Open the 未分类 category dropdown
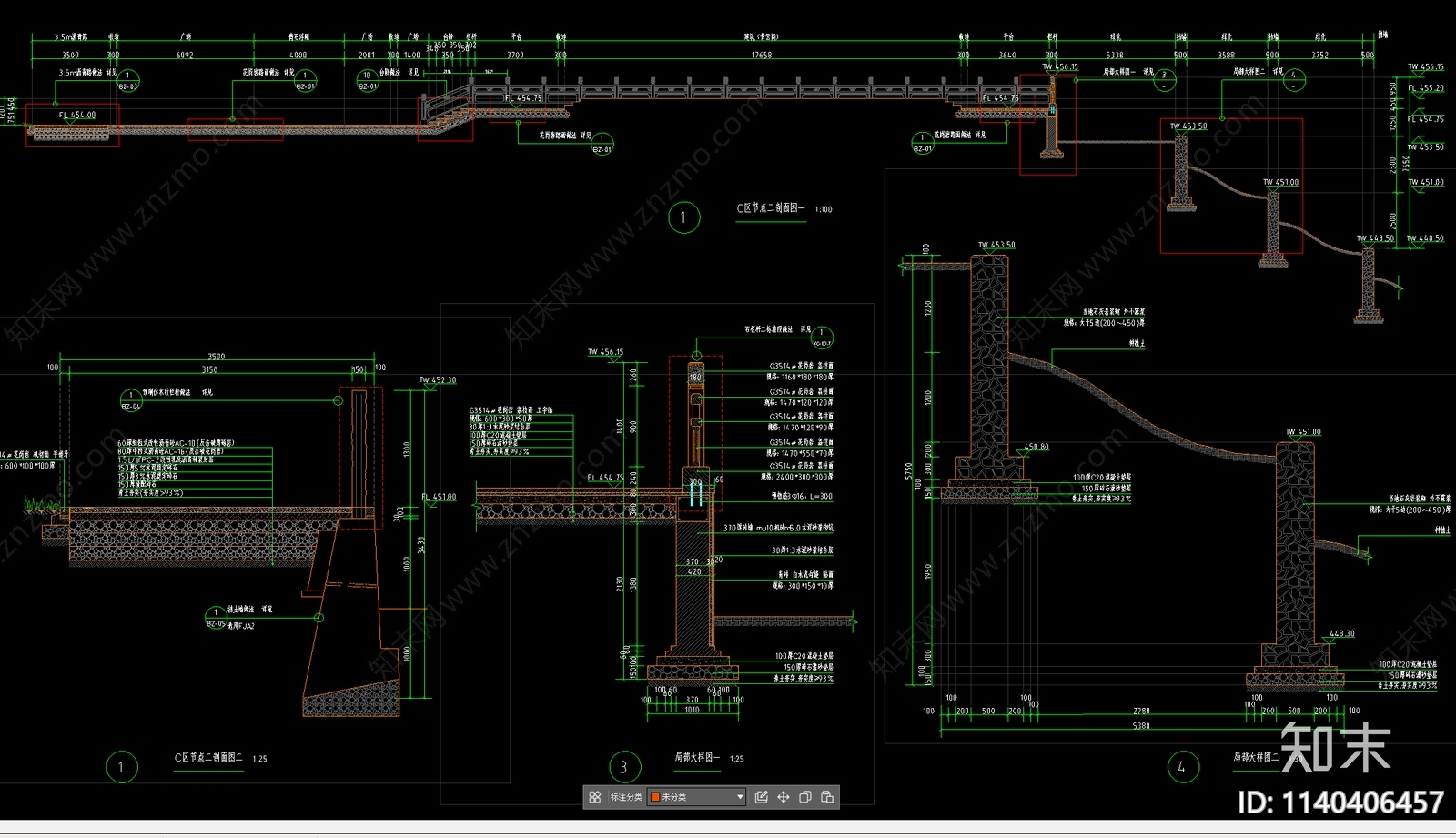Image resolution: width=1456 pixels, height=838 pixels. (697, 797)
